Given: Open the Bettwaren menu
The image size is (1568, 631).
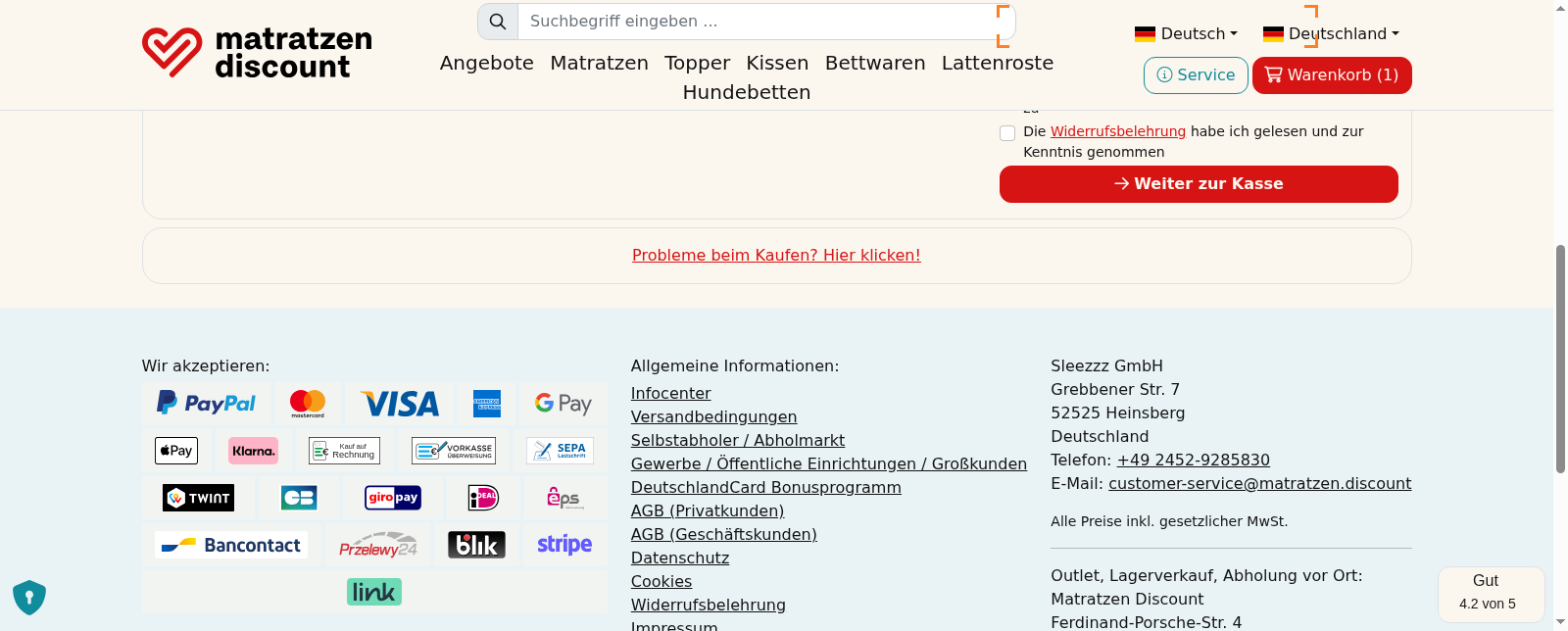Looking at the screenshot, I should (x=875, y=63).
